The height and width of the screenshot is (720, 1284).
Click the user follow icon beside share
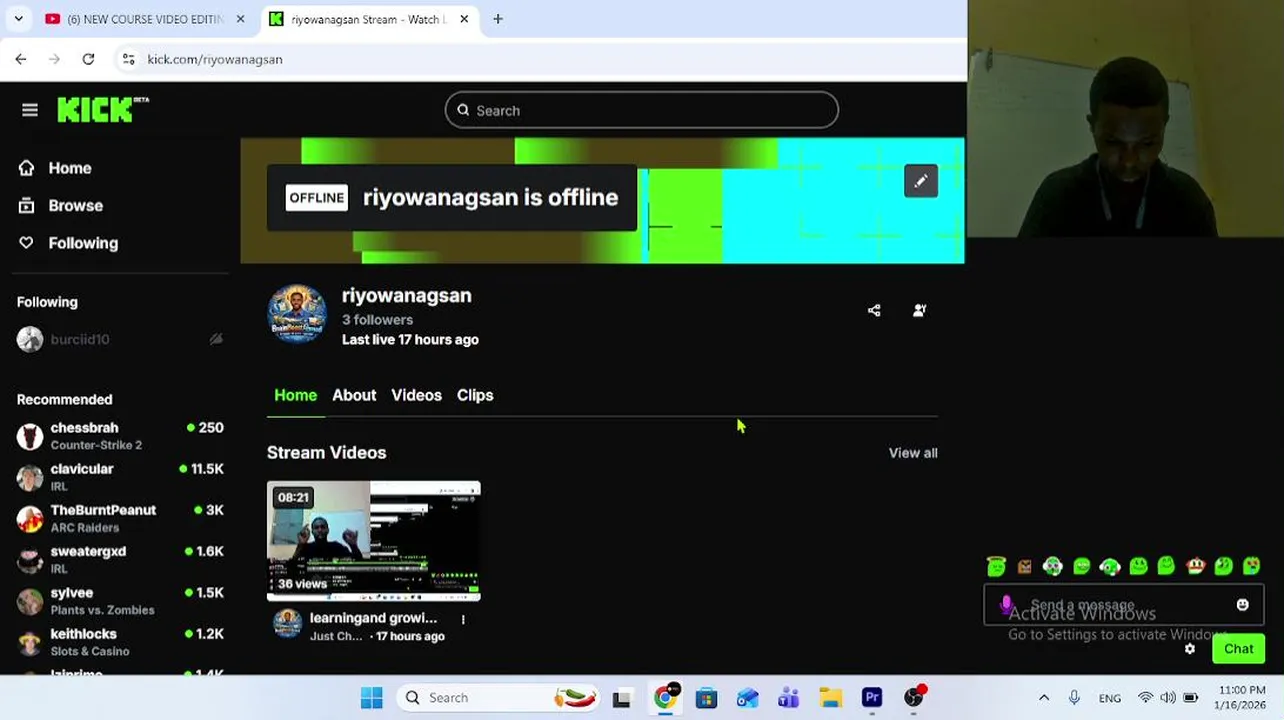pyautogui.click(x=919, y=310)
